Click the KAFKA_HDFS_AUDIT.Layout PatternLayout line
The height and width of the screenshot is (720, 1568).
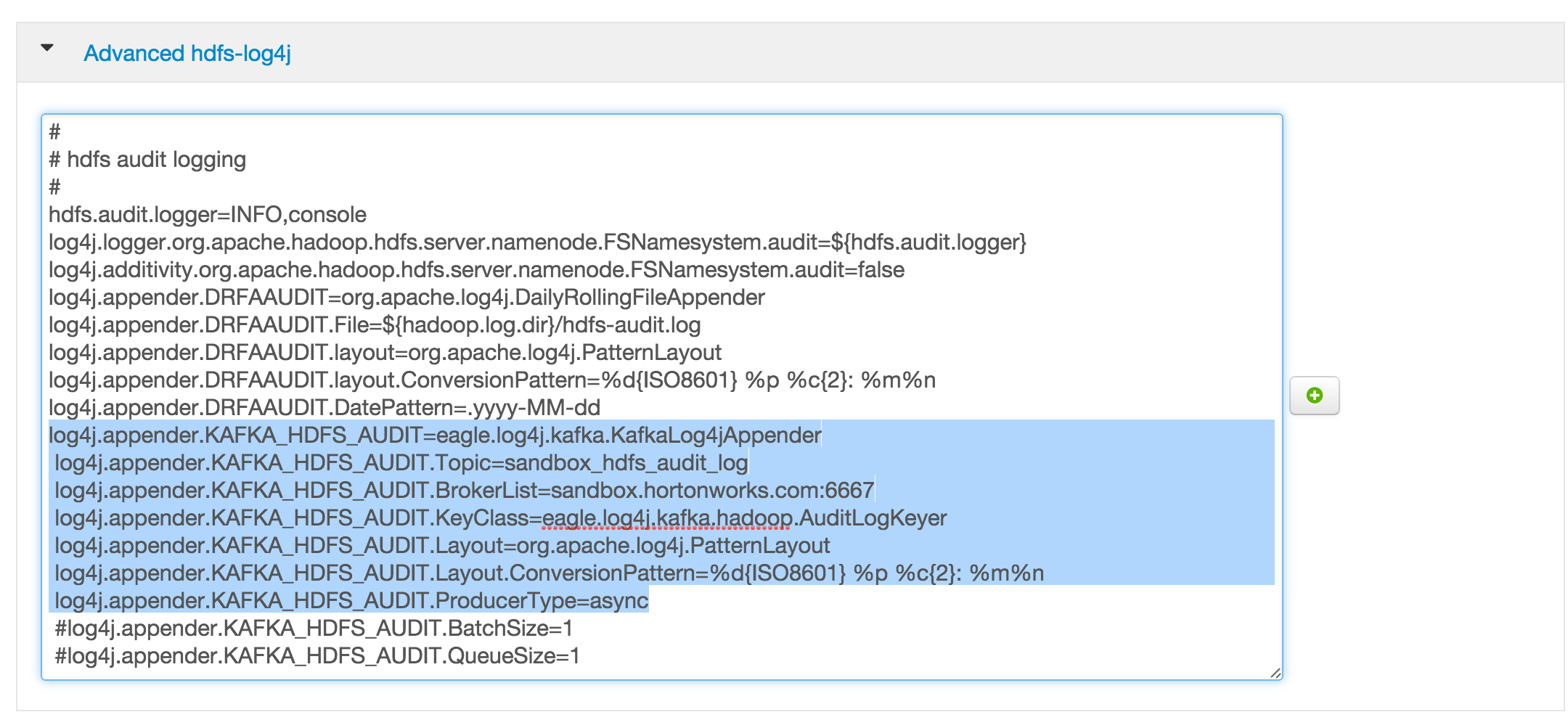[442, 546]
